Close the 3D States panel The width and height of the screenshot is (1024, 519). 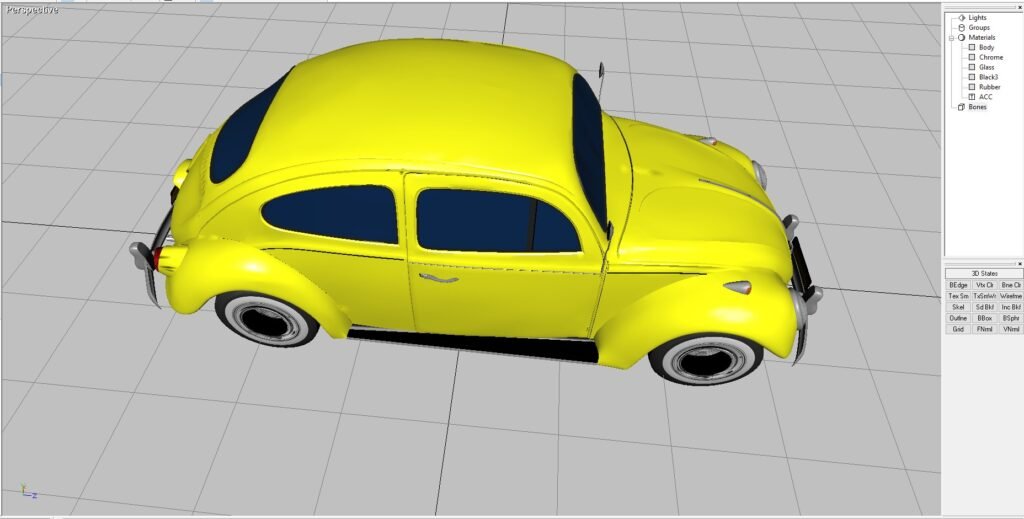(1019, 263)
